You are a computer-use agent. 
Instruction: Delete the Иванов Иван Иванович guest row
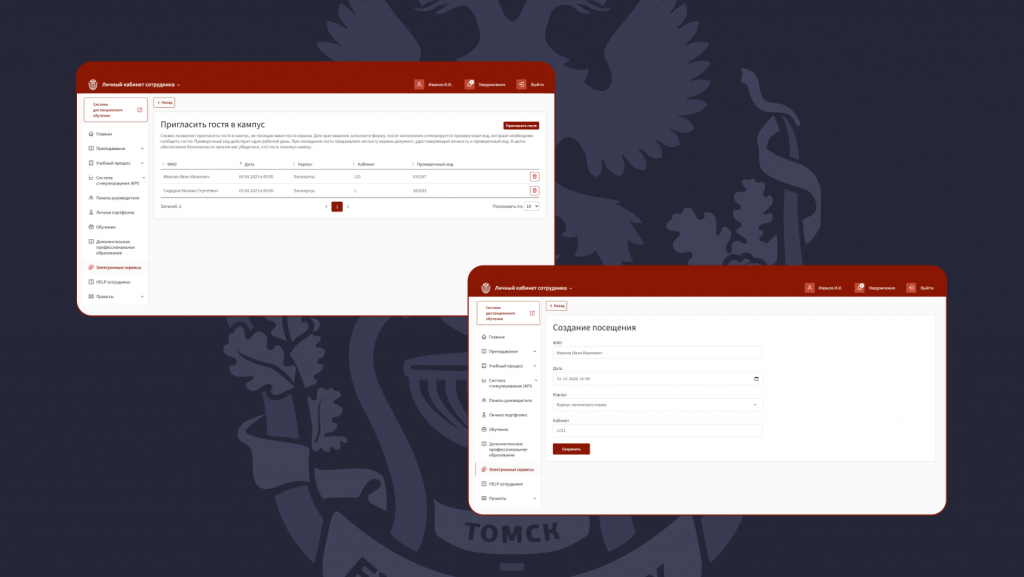coord(534,176)
